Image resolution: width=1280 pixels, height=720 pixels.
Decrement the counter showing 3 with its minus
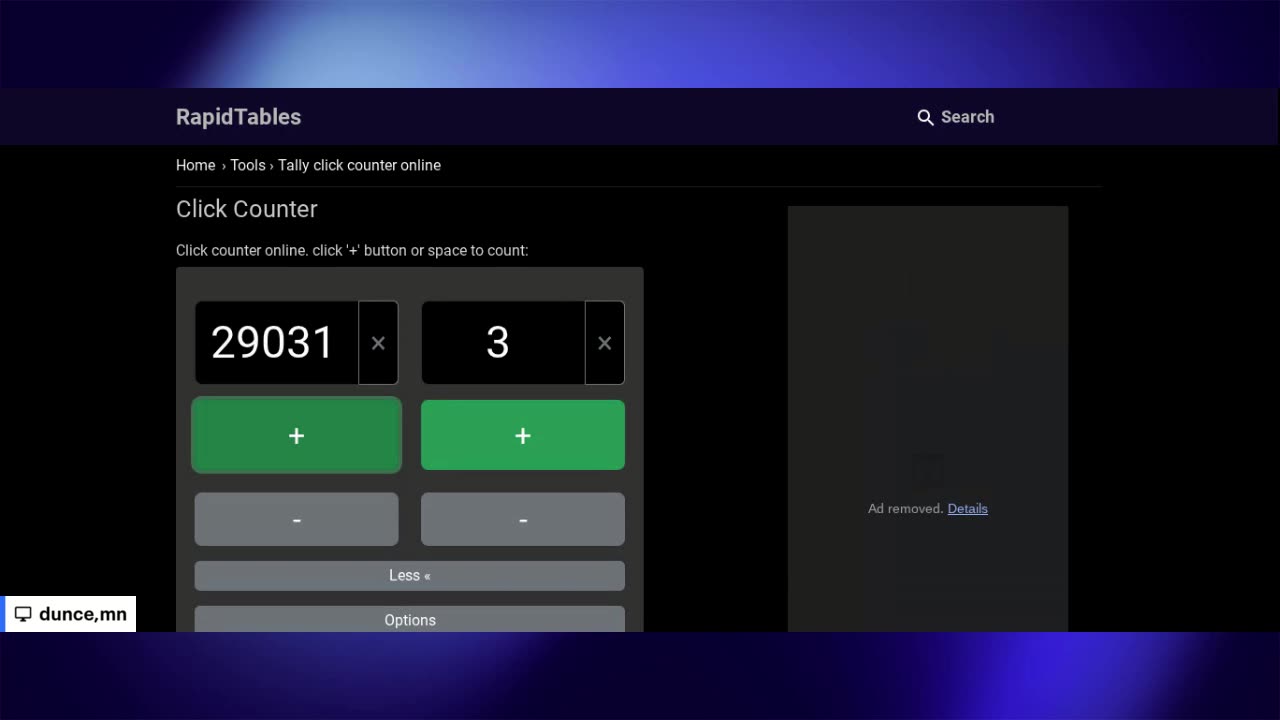(522, 519)
